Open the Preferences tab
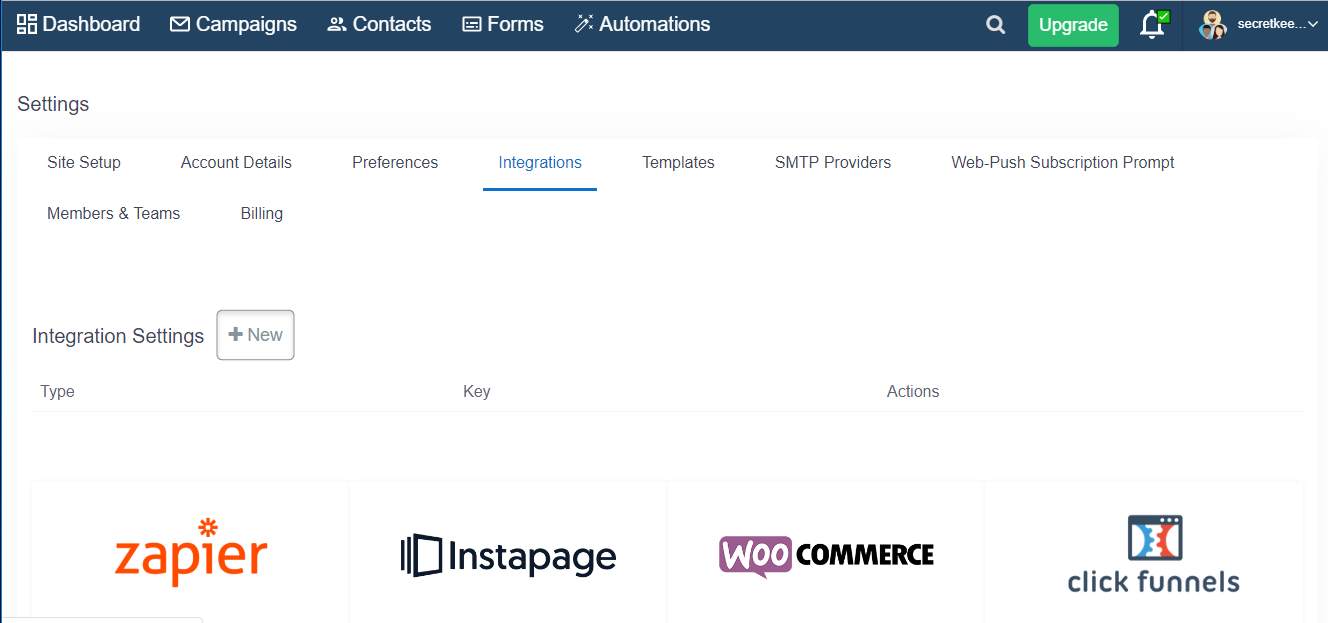Viewport: 1328px width, 623px height. 395,162
